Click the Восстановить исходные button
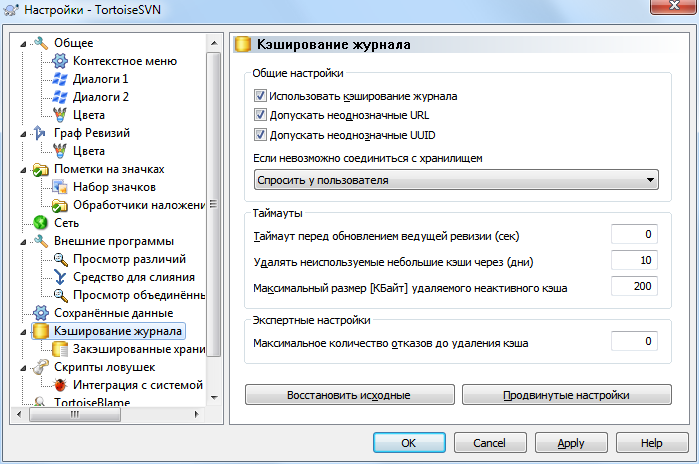Viewport: 699px width, 464px height. click(x=350, y=395)
